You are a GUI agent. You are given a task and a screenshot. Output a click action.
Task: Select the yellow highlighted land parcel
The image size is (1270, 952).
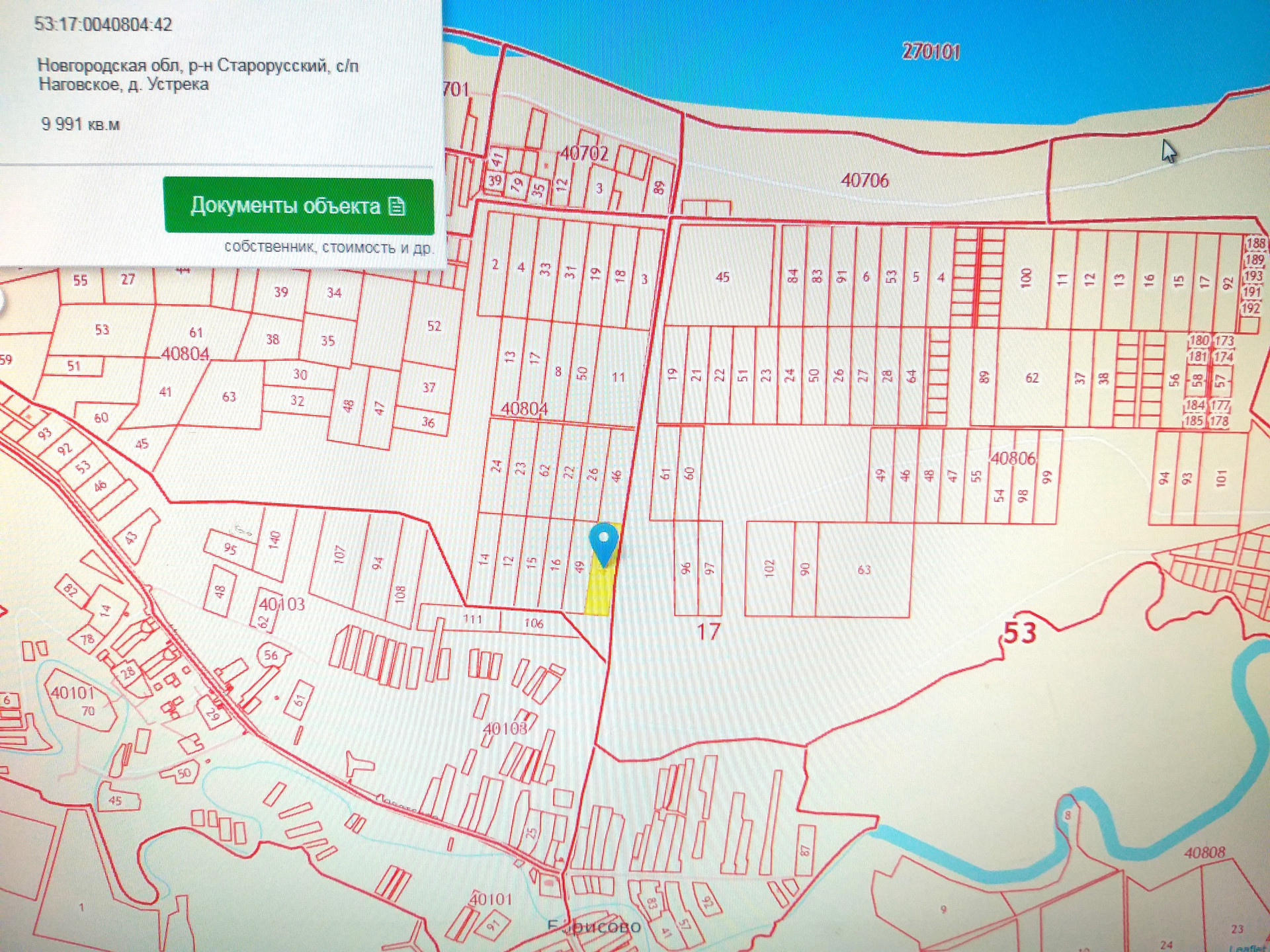[x=597, y=595]
